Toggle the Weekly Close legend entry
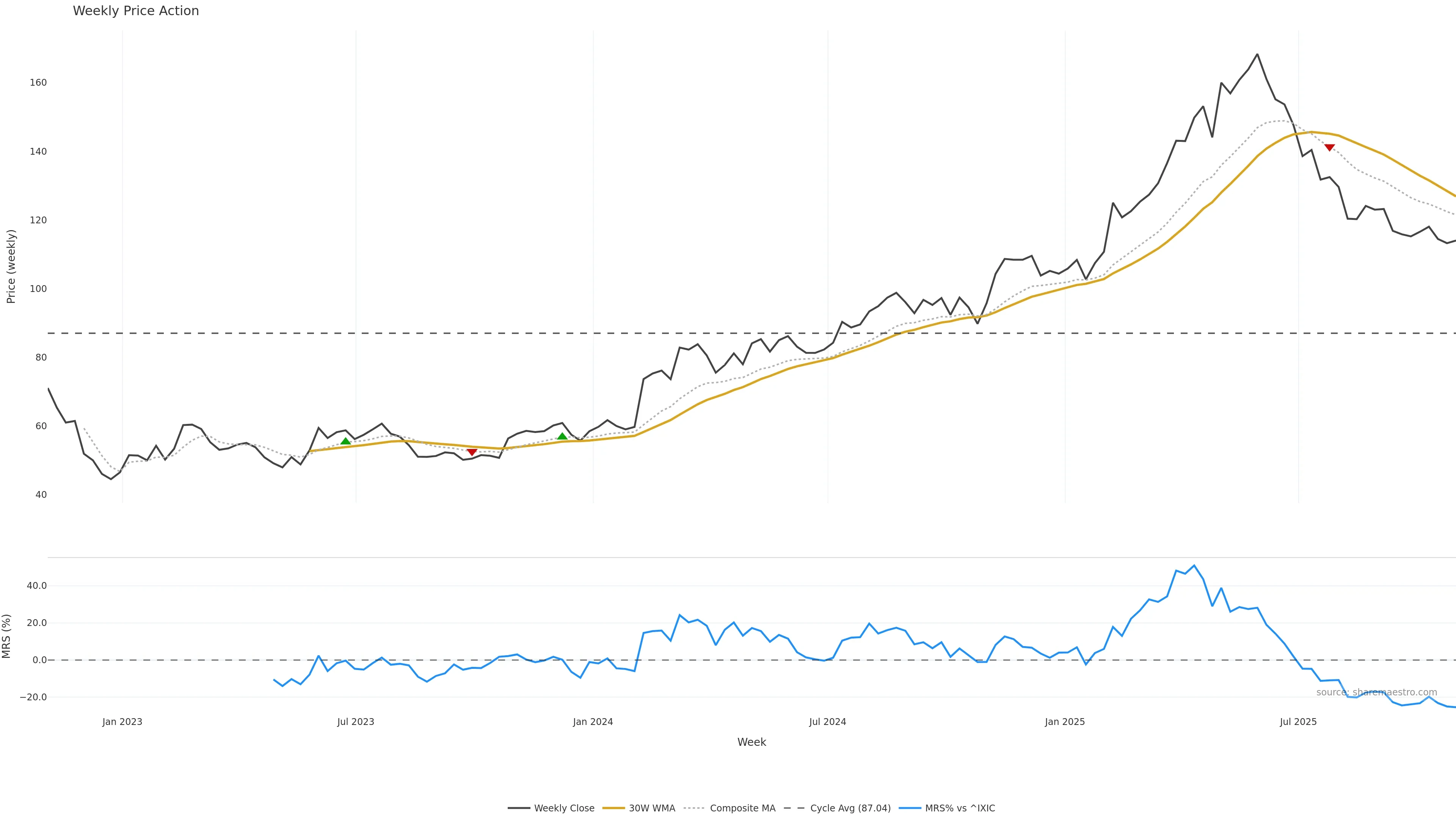Screen dimensions: 1456x819 [551, 808]
